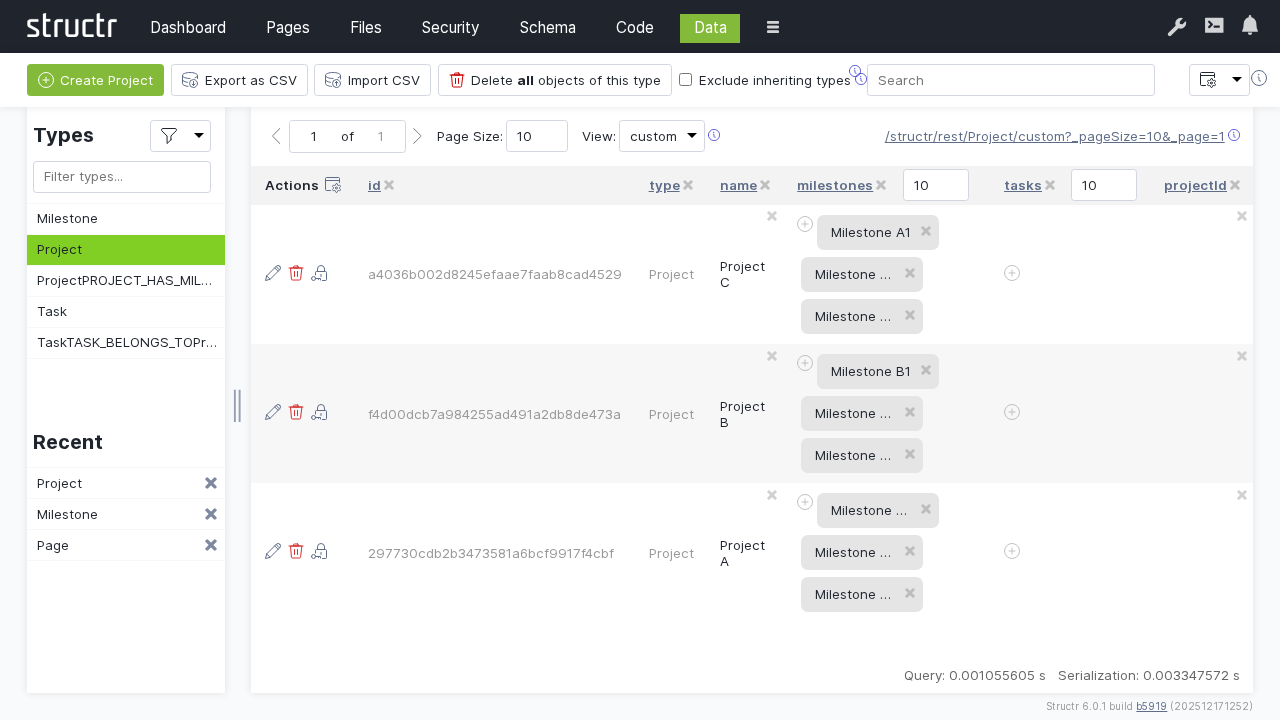
Task: Expand the Types filter dropdown
Action: click(180, 136)
